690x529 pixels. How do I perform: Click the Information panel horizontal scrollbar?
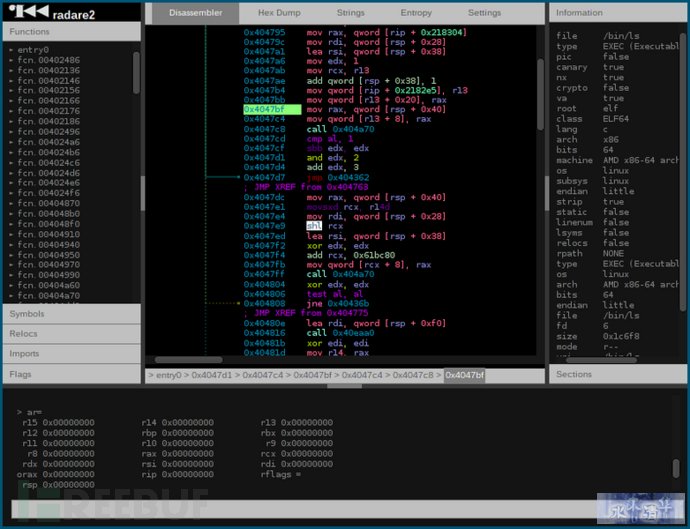click(601, 360)
